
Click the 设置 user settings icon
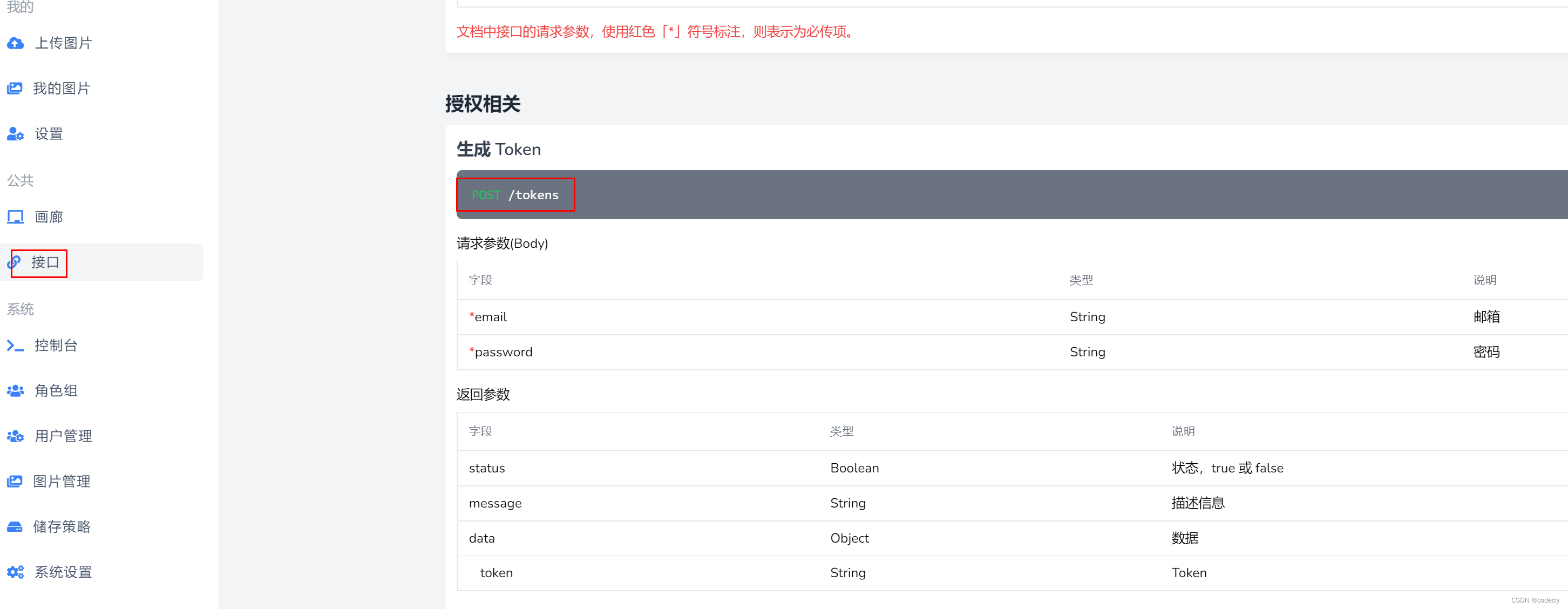click(15, 134)
